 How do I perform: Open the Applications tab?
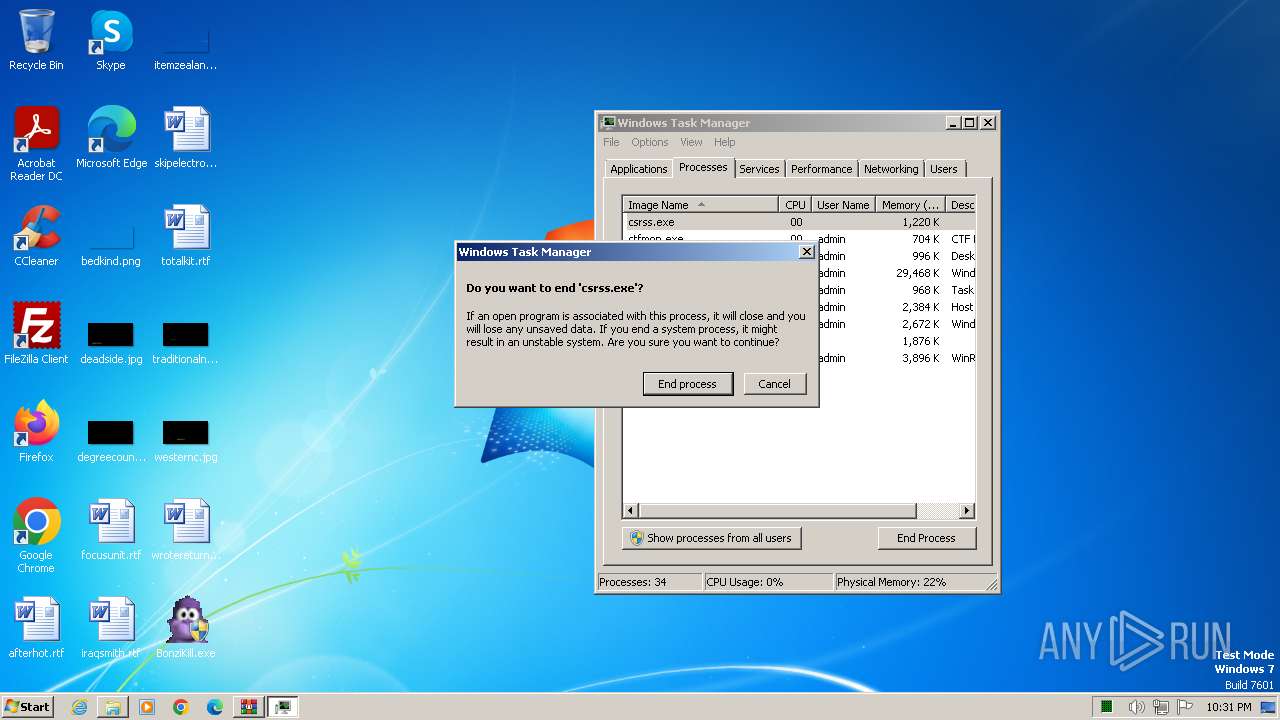tap(638, 169)
